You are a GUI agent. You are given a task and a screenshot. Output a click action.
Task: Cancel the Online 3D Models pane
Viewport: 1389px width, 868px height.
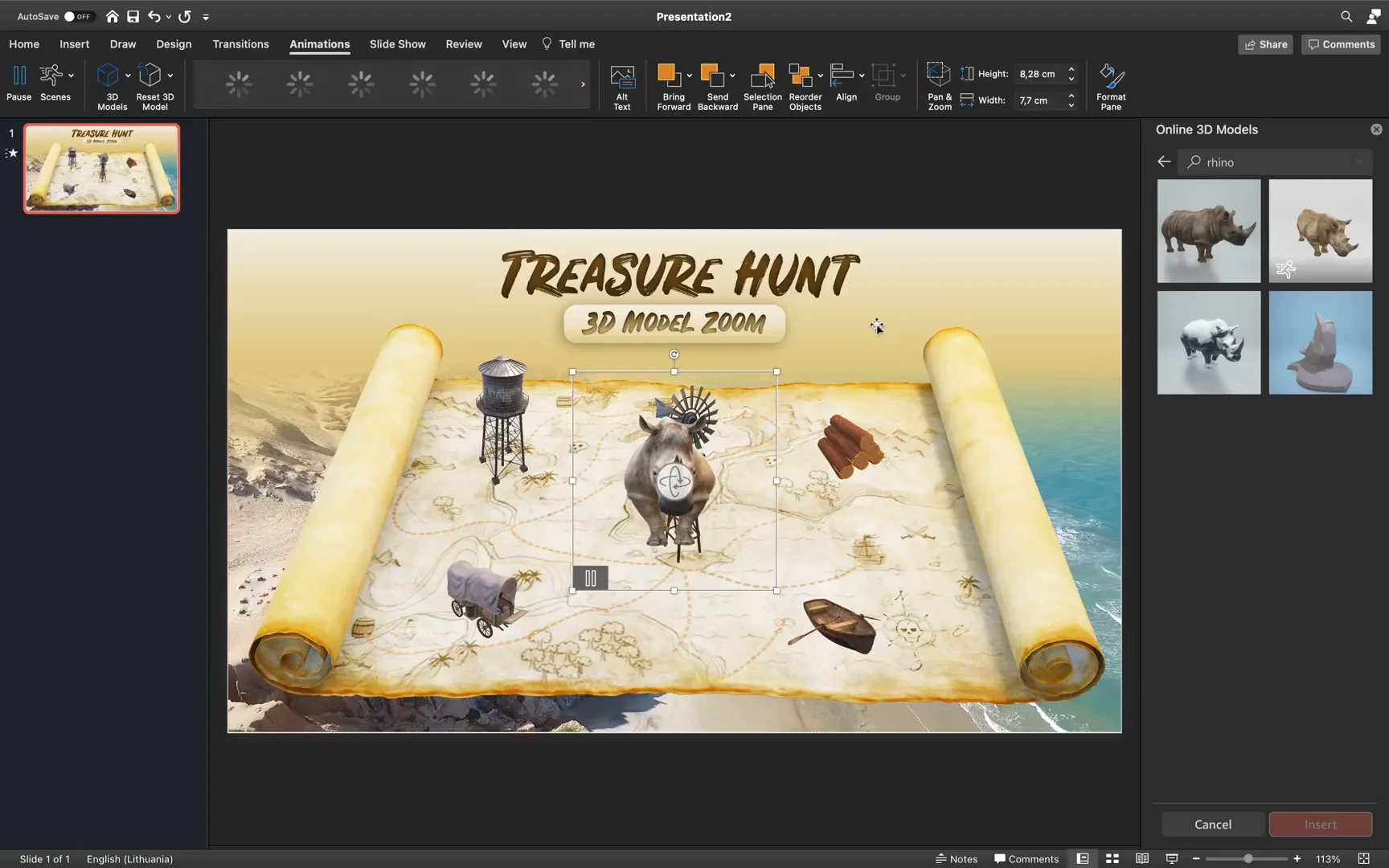pos(1213,824)
